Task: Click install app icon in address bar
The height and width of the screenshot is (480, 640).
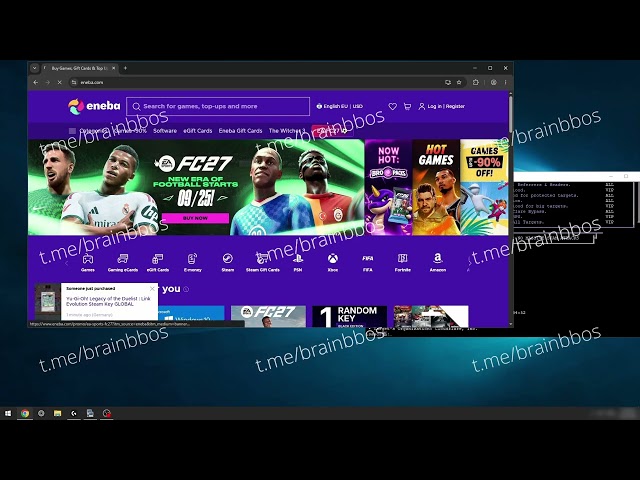Action: 448,82
